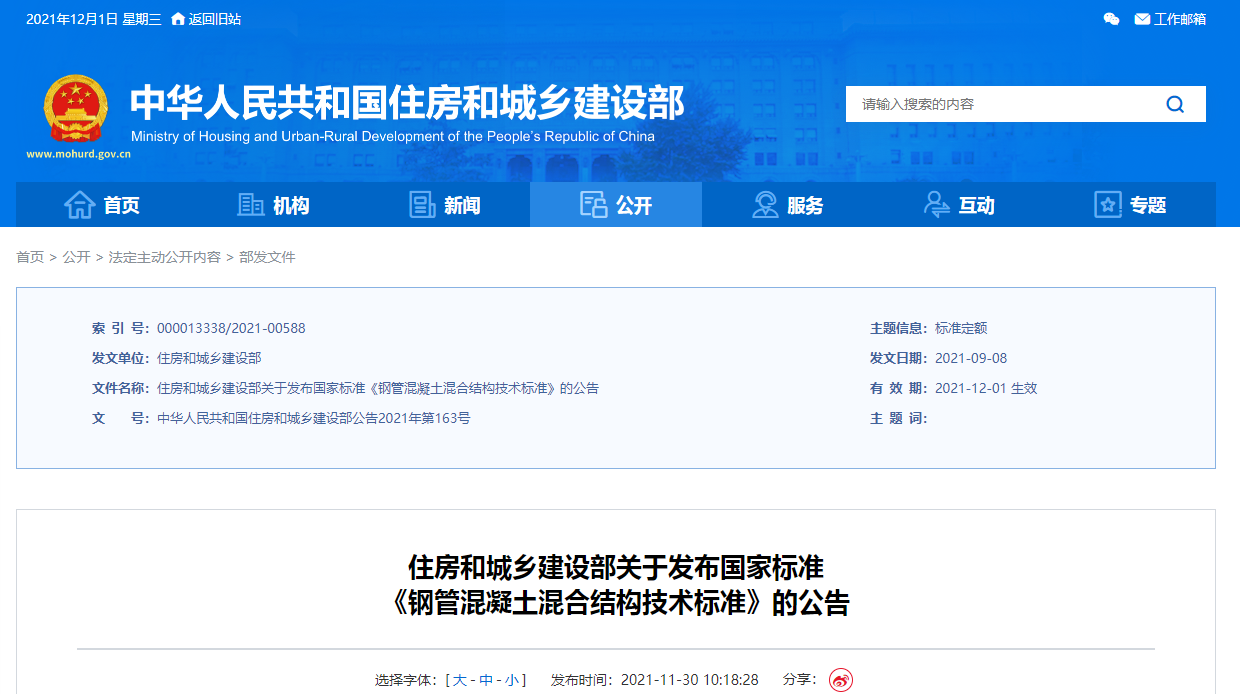This screenshot has height=694, width=1240.
Task: Set font size to 小 (small)
Action: (511, 680)
